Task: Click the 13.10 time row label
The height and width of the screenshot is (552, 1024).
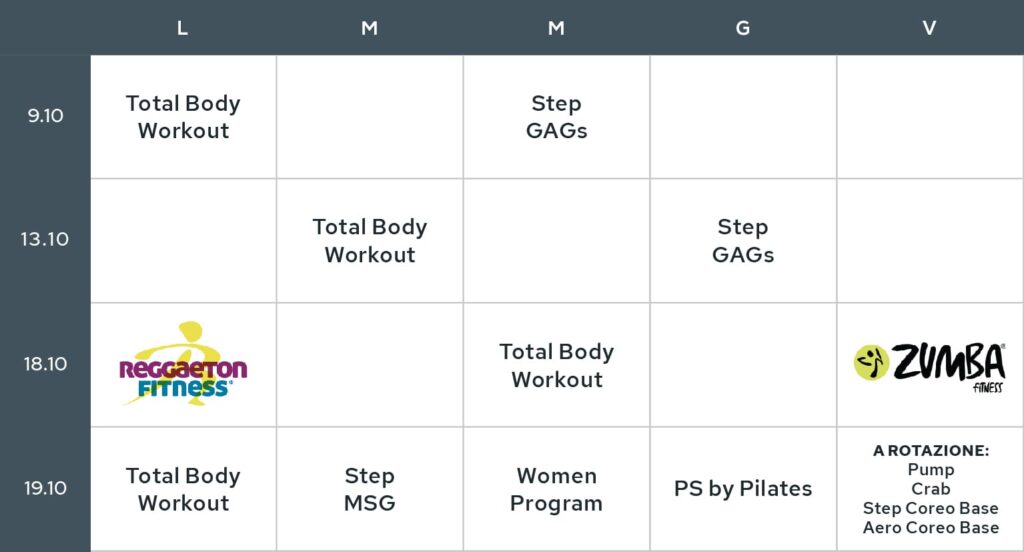Action: 44,239
